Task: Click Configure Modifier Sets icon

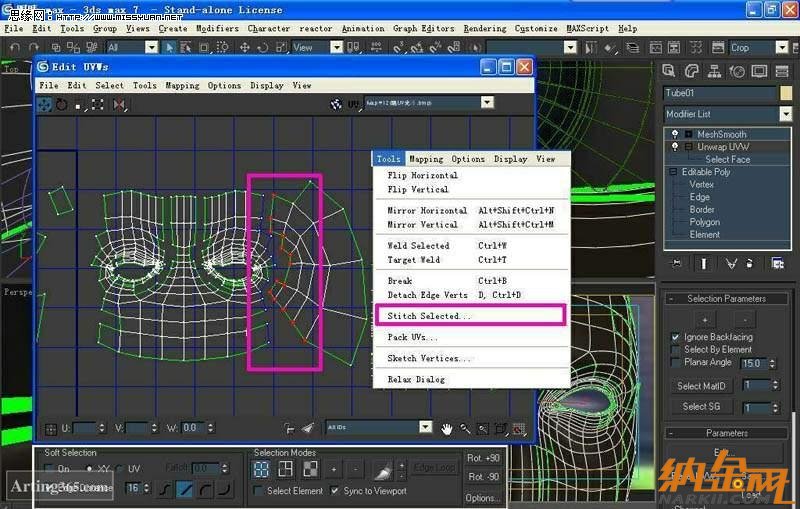Action: click(x=778, y=263)
